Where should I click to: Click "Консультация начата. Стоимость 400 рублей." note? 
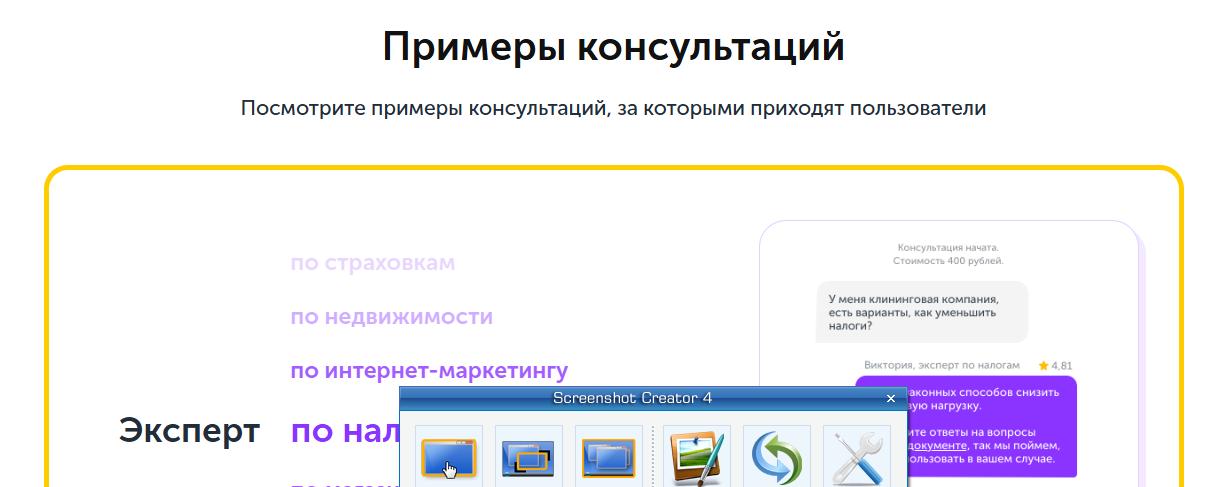point(948,254)
